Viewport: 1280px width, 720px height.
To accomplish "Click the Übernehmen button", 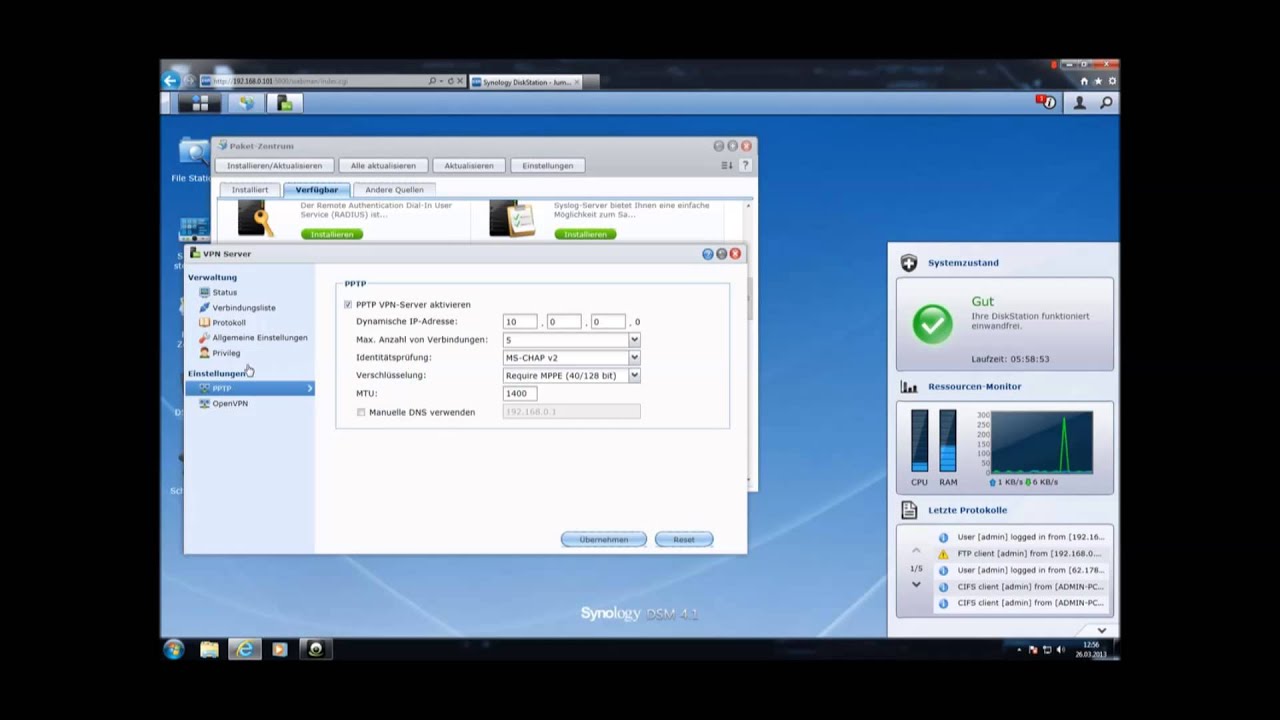I will pyautogui.click(x=604, y=539).
